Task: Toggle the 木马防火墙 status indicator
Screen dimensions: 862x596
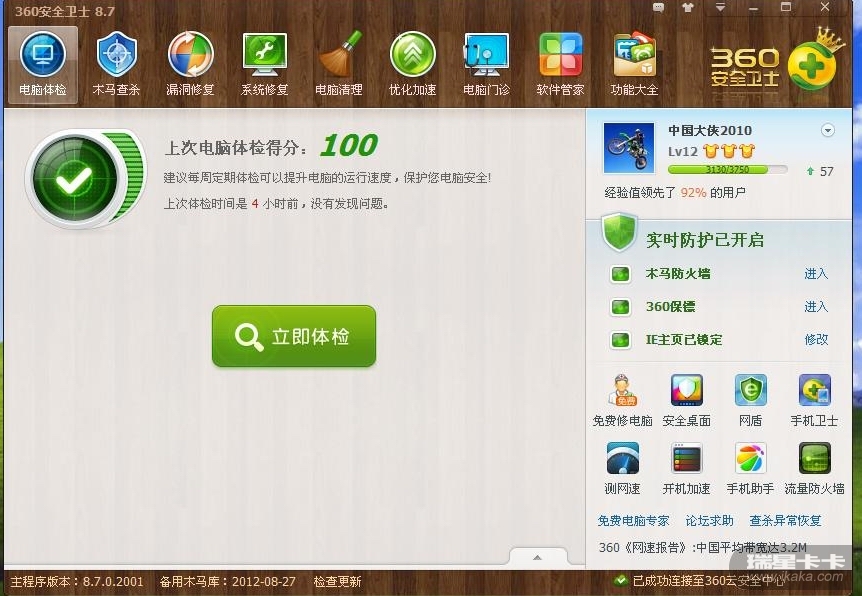Action: [621, 274]
